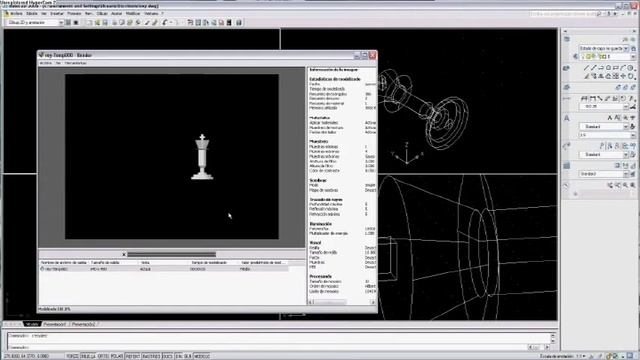Toggle POLAR tracking in status bar

117,356
